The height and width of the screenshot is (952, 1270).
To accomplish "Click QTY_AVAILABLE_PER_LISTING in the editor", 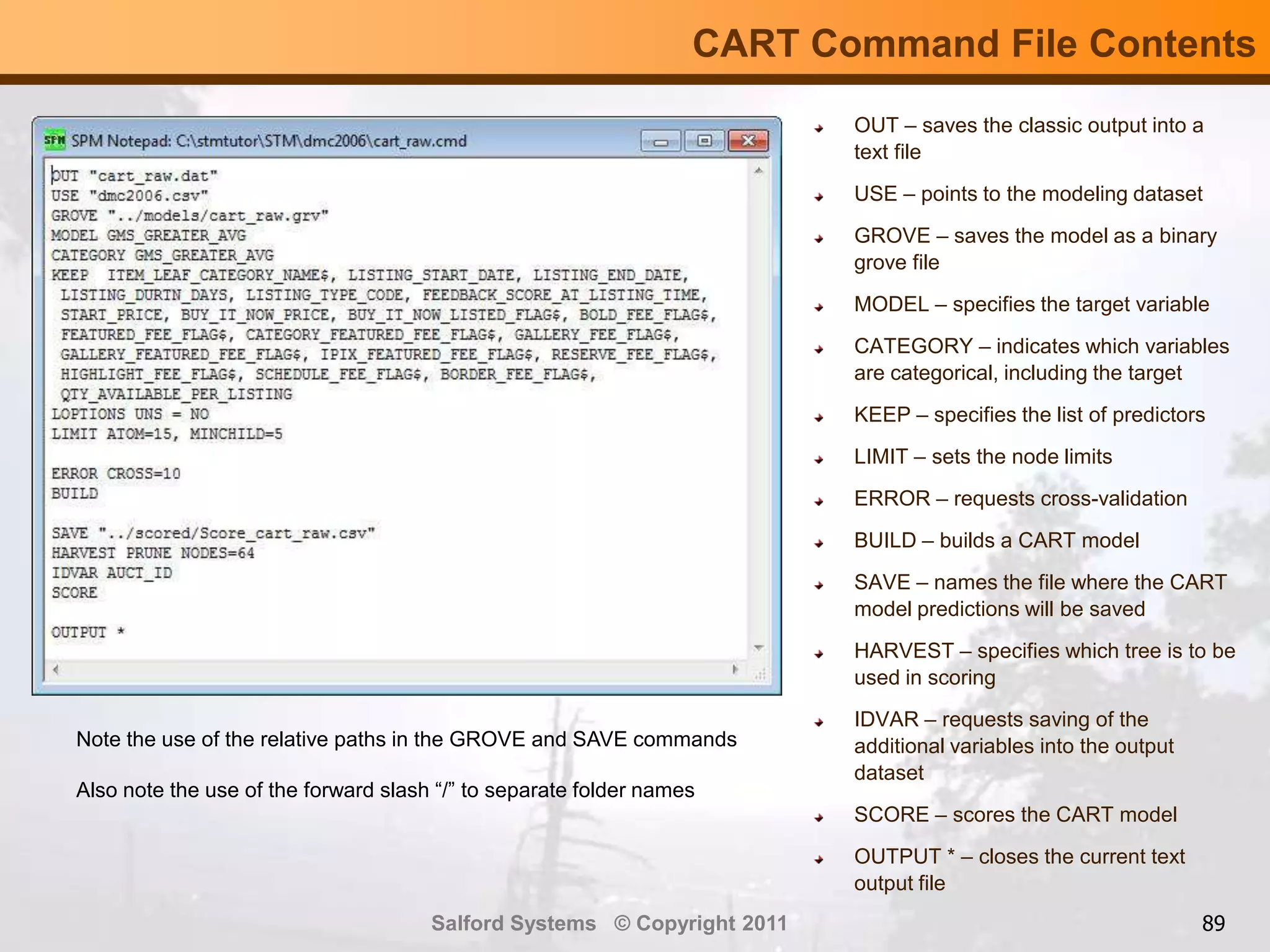I will [x=176, y=394].
